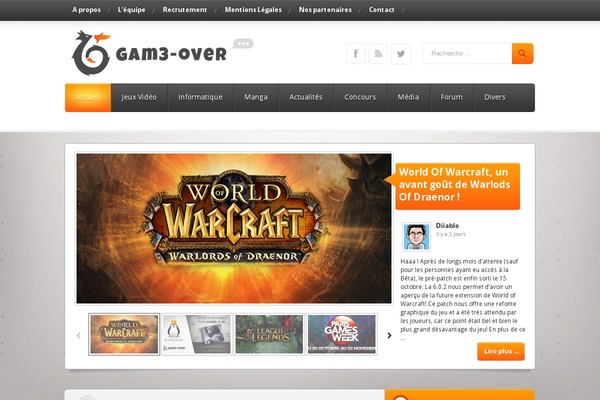Open the Média menu
This screenshot has width=600, height=400.
409,98
